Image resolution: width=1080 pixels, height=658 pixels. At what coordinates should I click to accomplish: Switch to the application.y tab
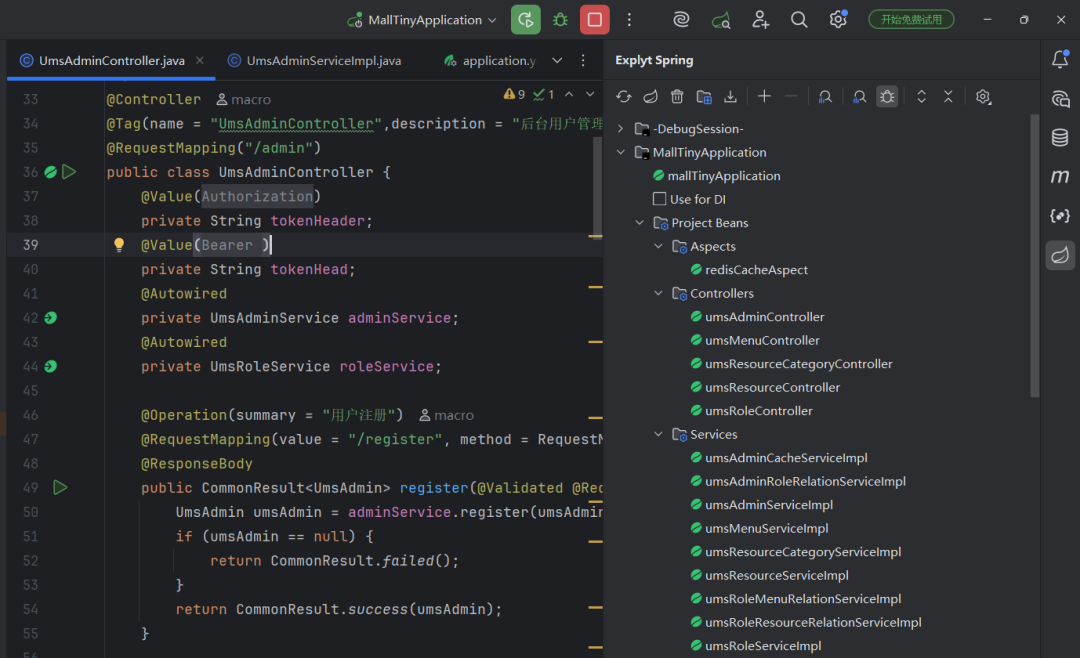(489, 61)
